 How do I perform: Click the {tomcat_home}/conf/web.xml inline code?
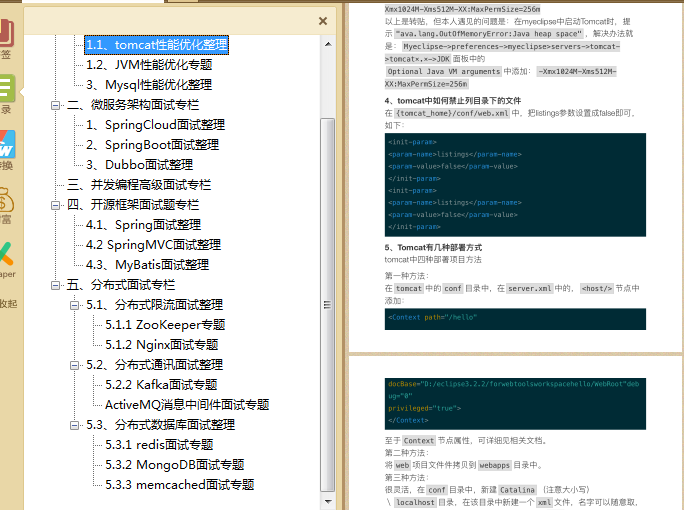click(x=452, y=113)
